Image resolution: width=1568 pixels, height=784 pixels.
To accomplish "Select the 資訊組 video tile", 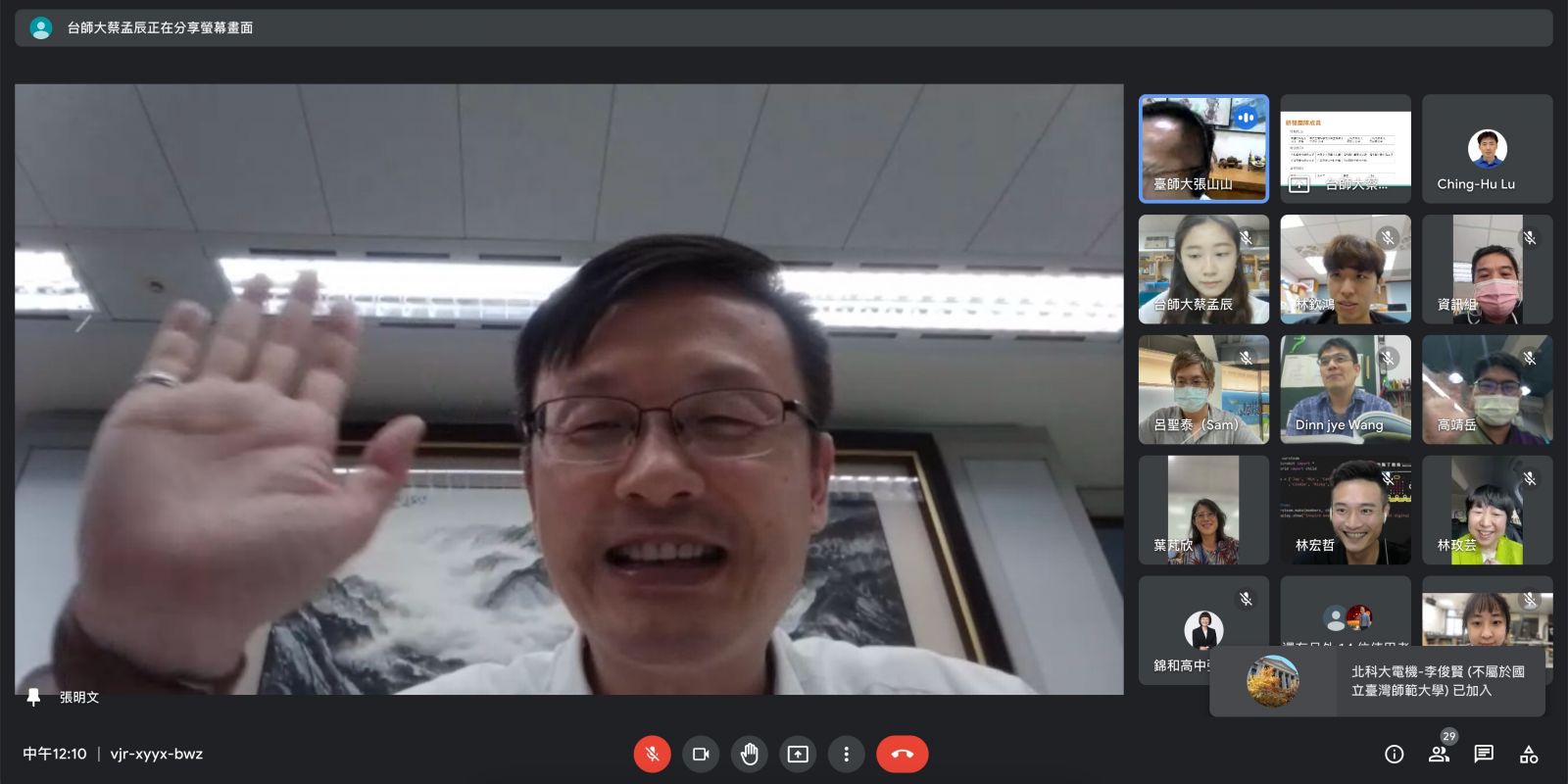I will pyautogui.click(x=1488, y=269).
